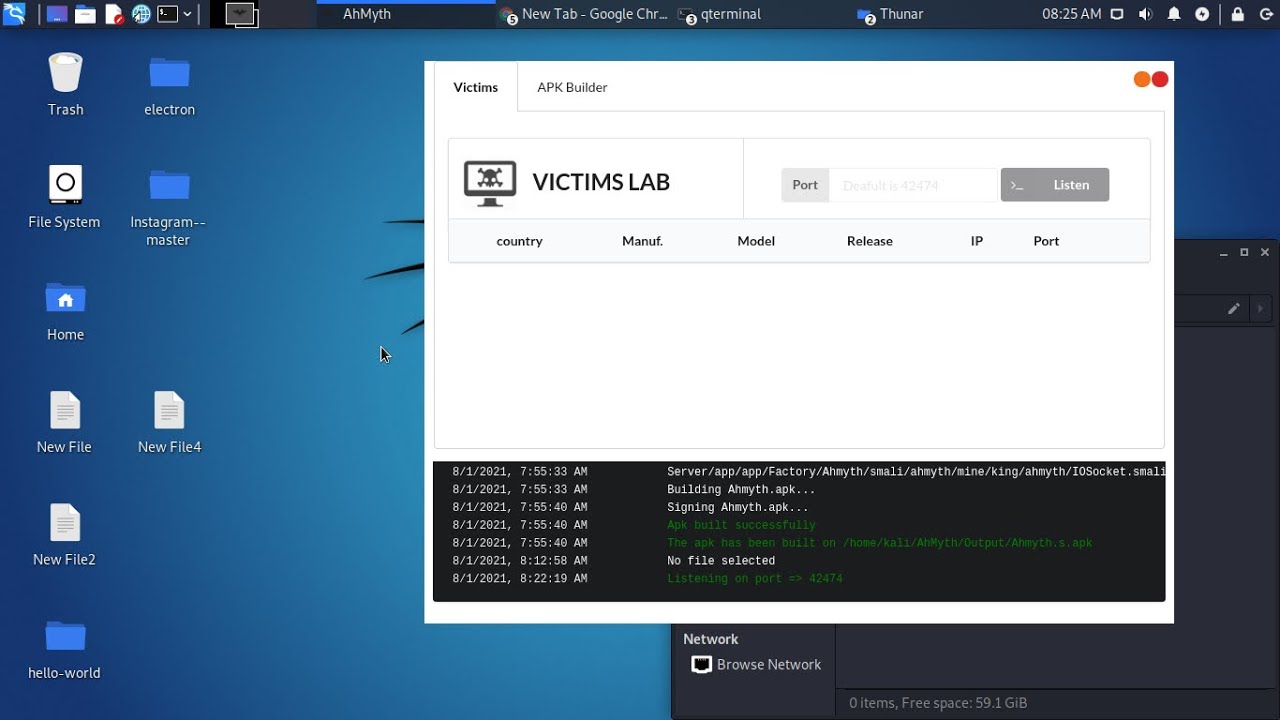Click the log out panel icon
Screen dimensions: 1280x720
coord(1265,14)
